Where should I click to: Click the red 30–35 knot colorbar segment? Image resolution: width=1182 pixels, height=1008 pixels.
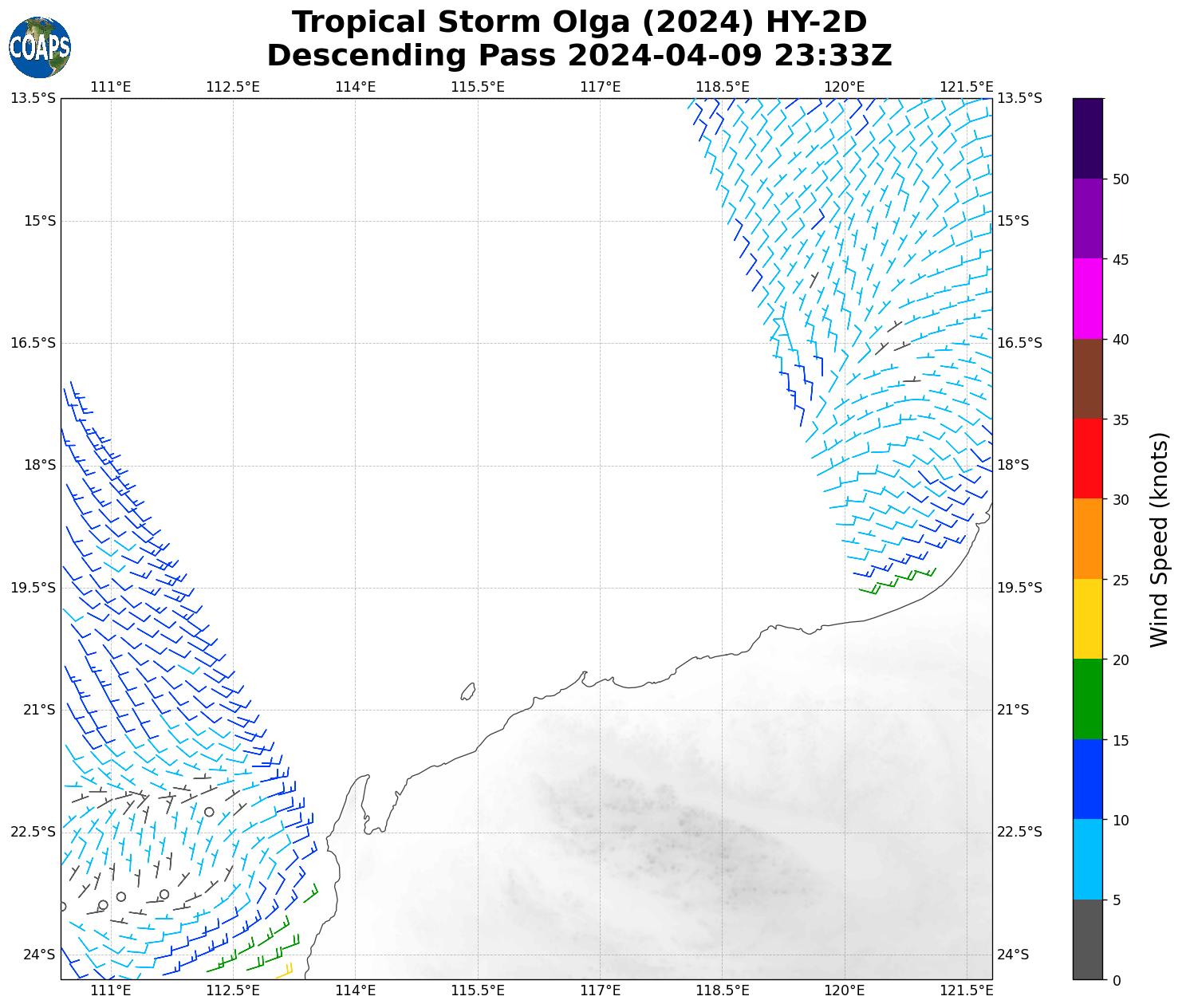[1088, 459]
